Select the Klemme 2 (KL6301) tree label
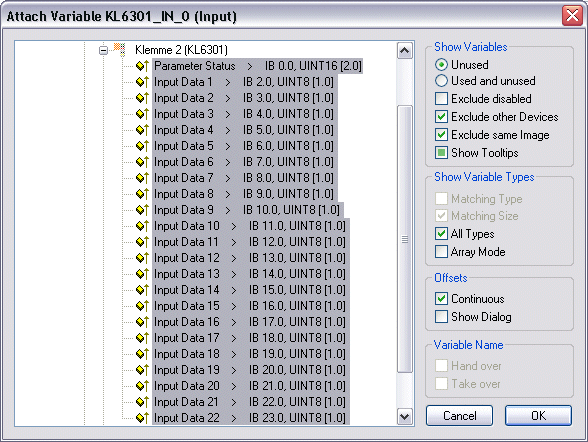The width and height of the screenshot is (588, 442). [x=181, y=50]
